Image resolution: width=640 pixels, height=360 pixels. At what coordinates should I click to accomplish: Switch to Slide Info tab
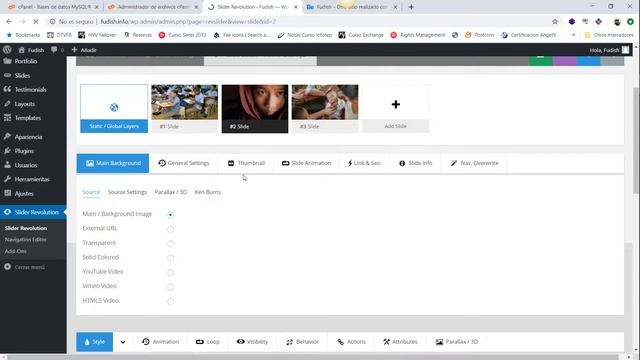pyautogui.click(x=415, y=163)
